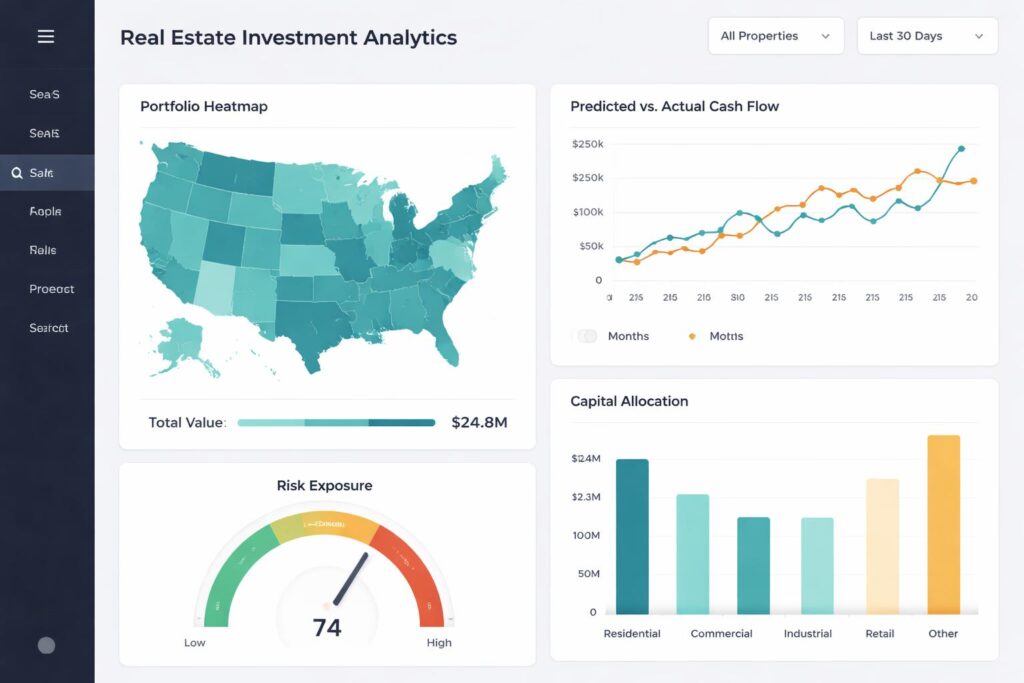Click the peak data point in cash flow chart

(962, 148)
